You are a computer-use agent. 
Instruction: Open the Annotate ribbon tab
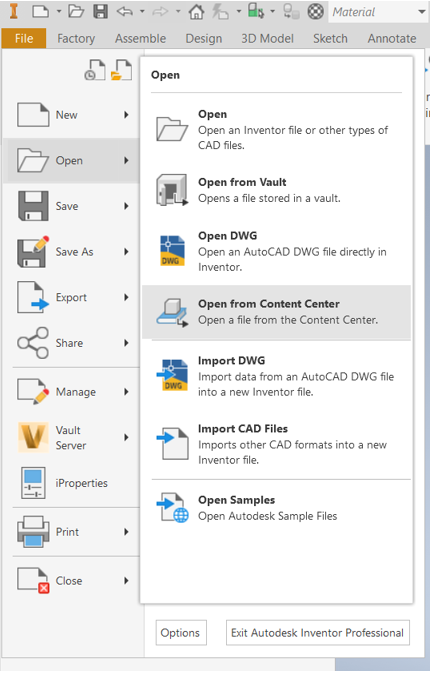(392, 39)
